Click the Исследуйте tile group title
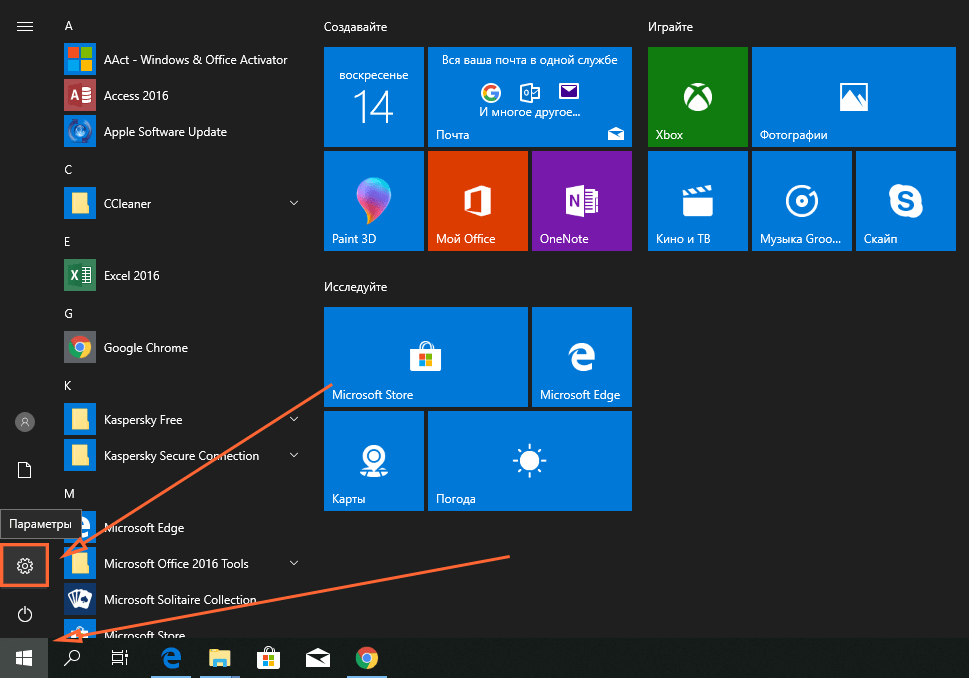 click(x=355, y=287)
